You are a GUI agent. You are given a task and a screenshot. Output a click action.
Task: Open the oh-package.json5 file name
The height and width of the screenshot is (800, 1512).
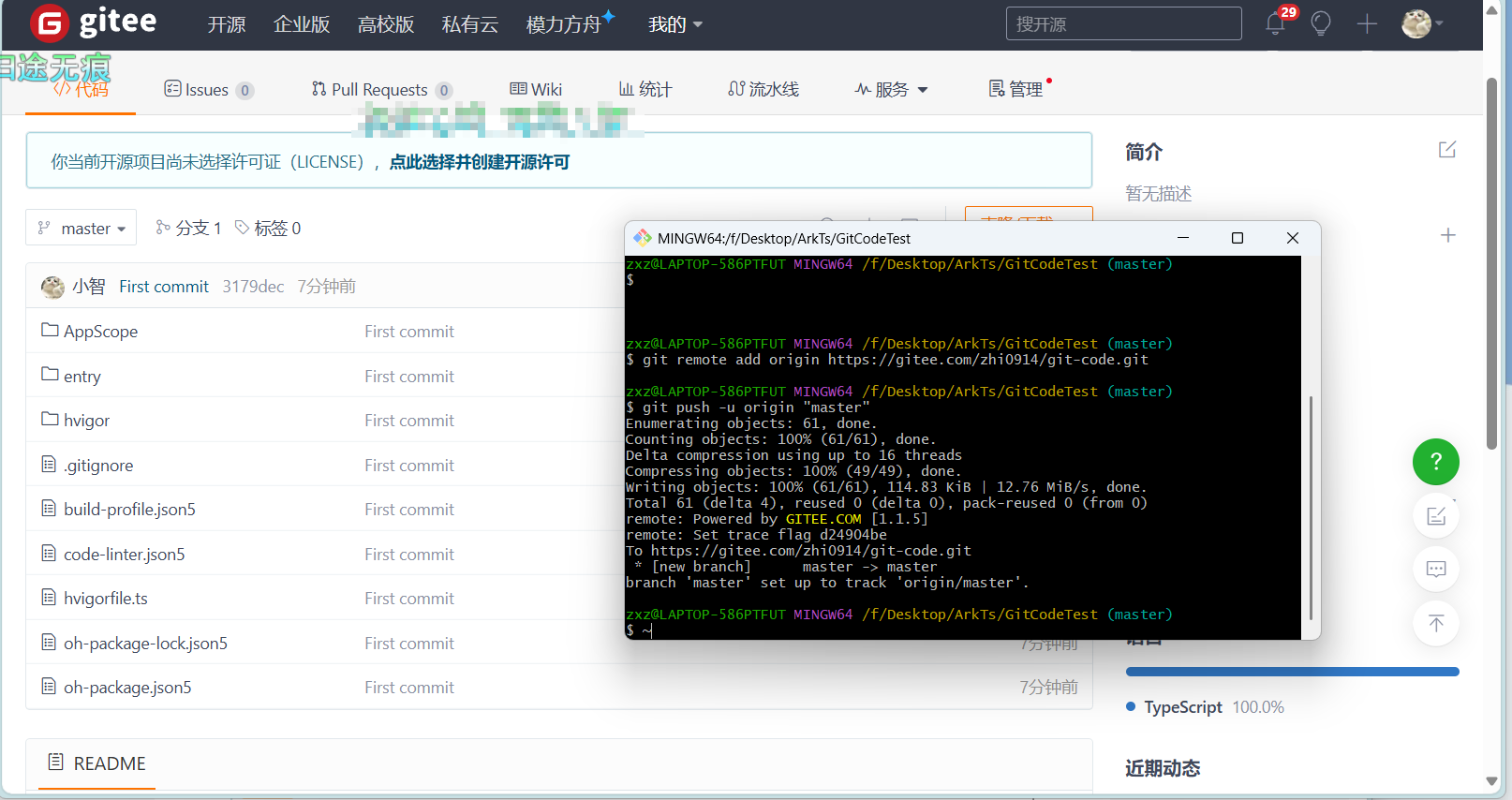pos(127,688)
